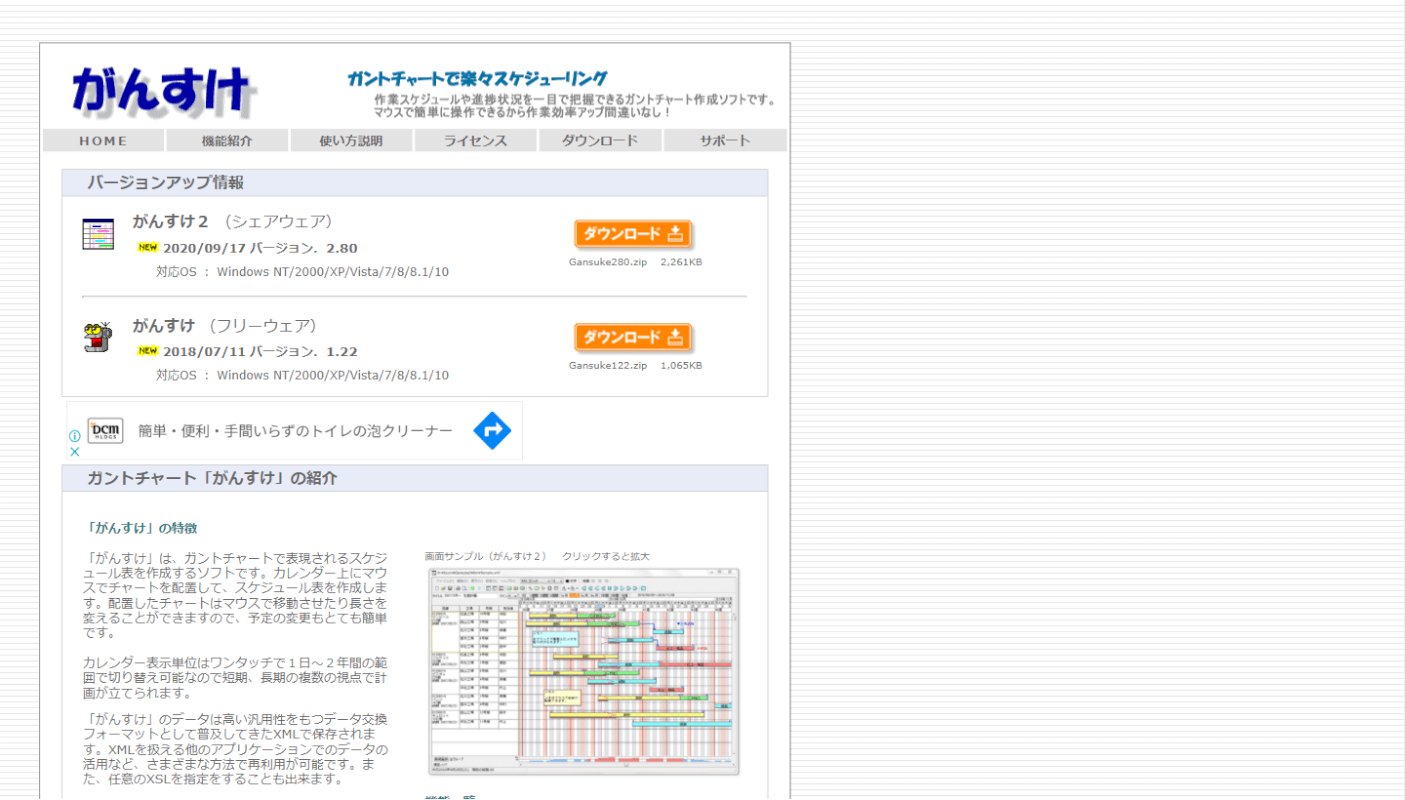The width and height of the screenshot is (1405, 800).
Task: Go to the HOME navigation tab
Action: click(103, 141)
